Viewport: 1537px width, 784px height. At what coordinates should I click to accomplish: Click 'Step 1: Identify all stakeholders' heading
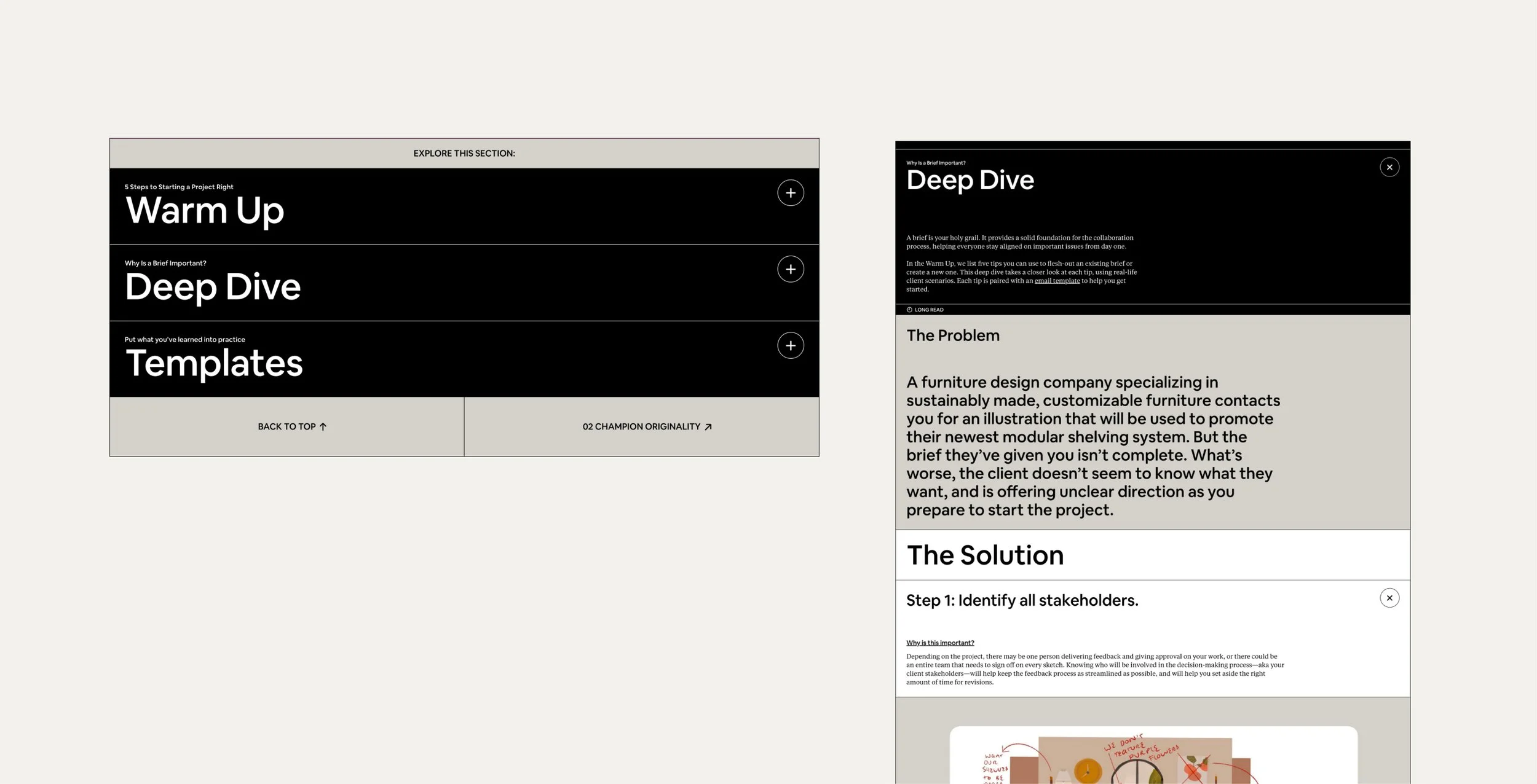(x=1022, y=600)
